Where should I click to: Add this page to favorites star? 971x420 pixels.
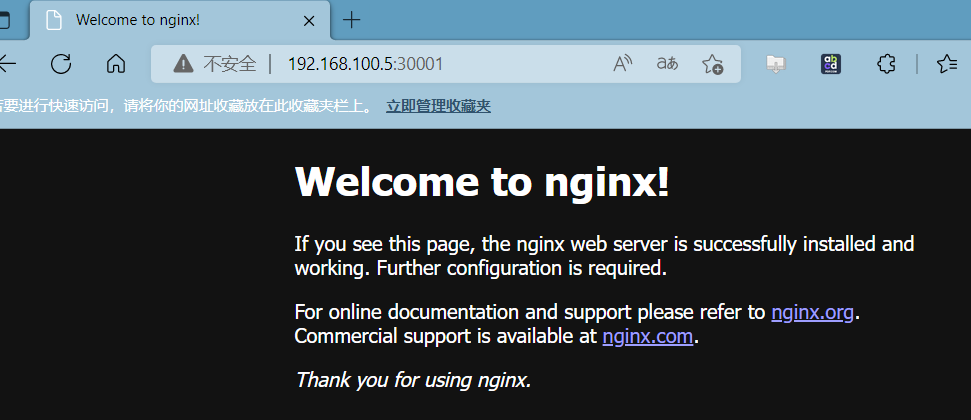(x=712, y=64)
